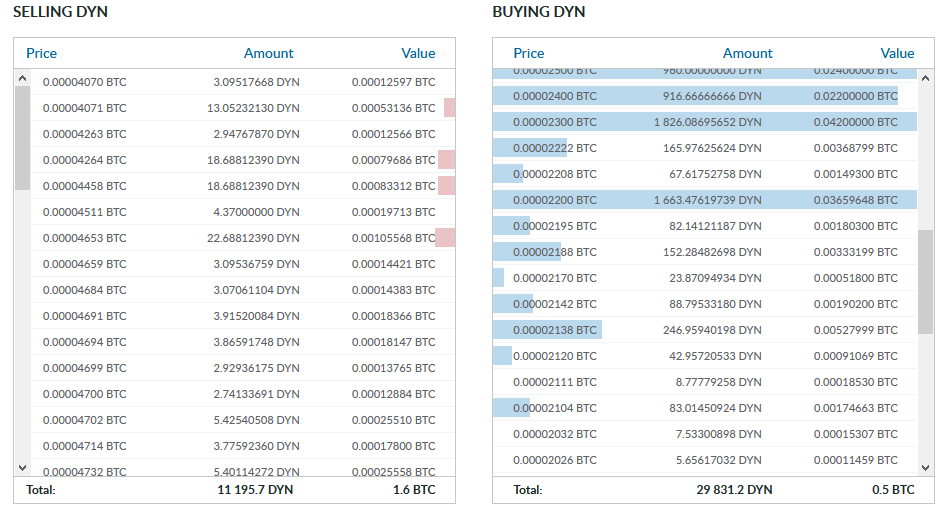
Task: Click Buying total value 0.5 BTC
Action: click(893, 490)
